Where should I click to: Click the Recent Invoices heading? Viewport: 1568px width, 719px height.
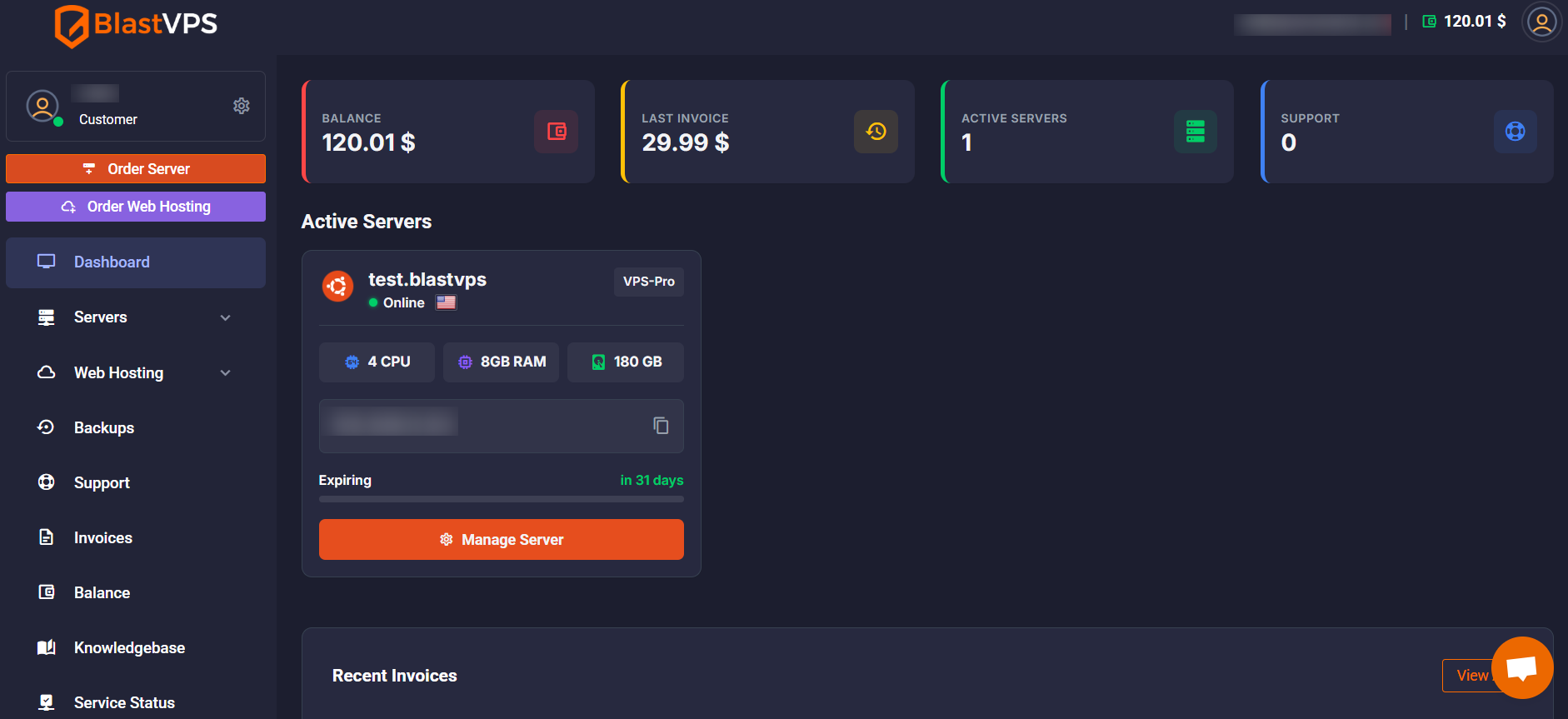click(395, 676)
